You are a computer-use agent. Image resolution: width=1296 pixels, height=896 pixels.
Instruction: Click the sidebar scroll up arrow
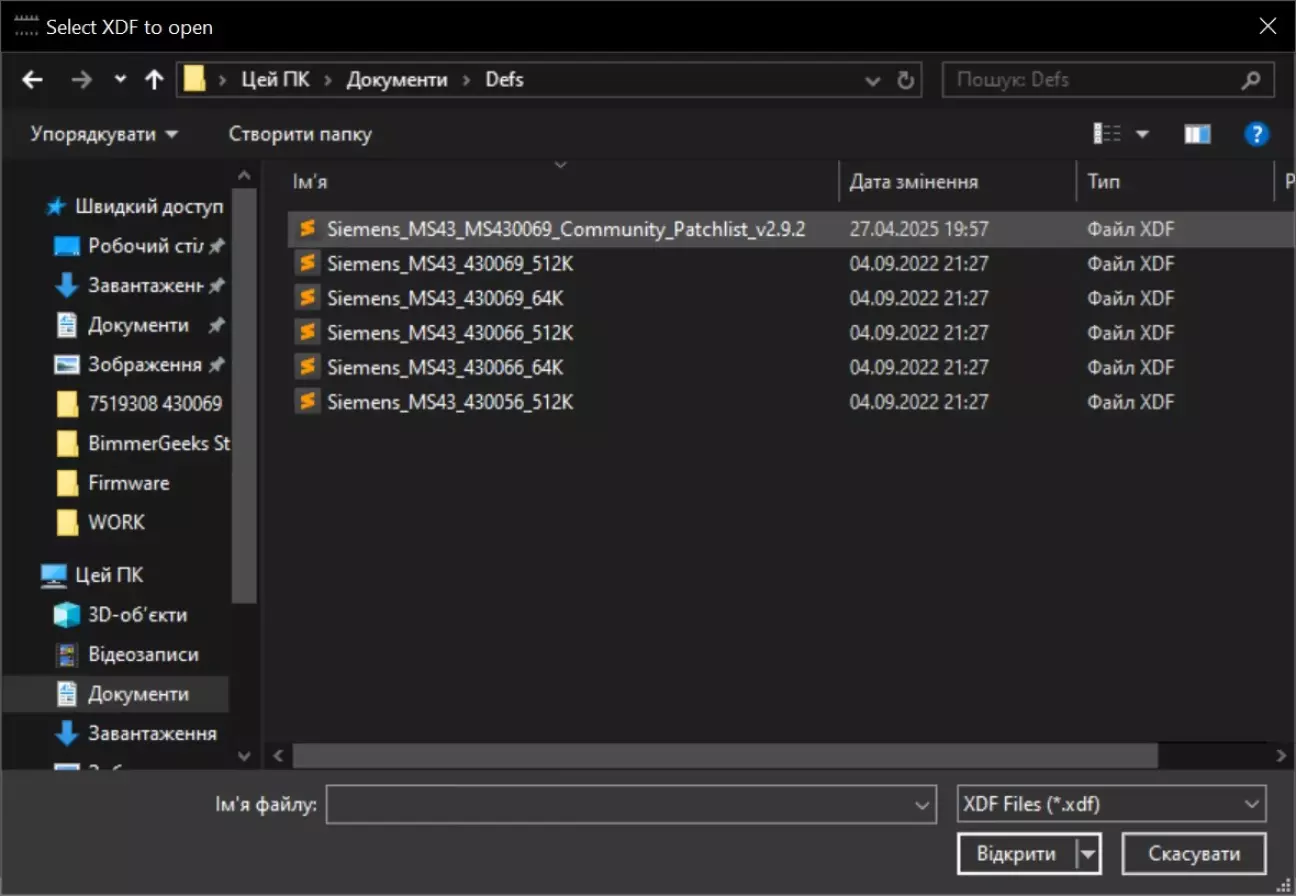point(245,174)
